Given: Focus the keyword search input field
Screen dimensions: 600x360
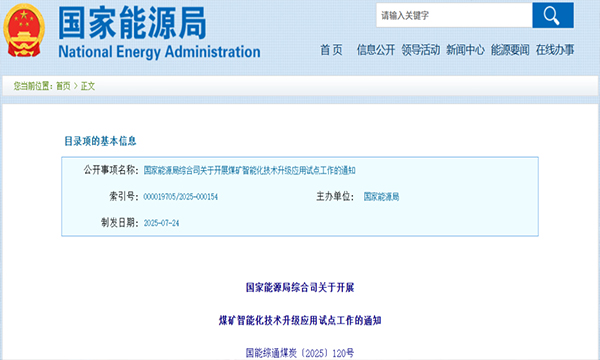Looking at the screenshot, I should click(454, 15).
